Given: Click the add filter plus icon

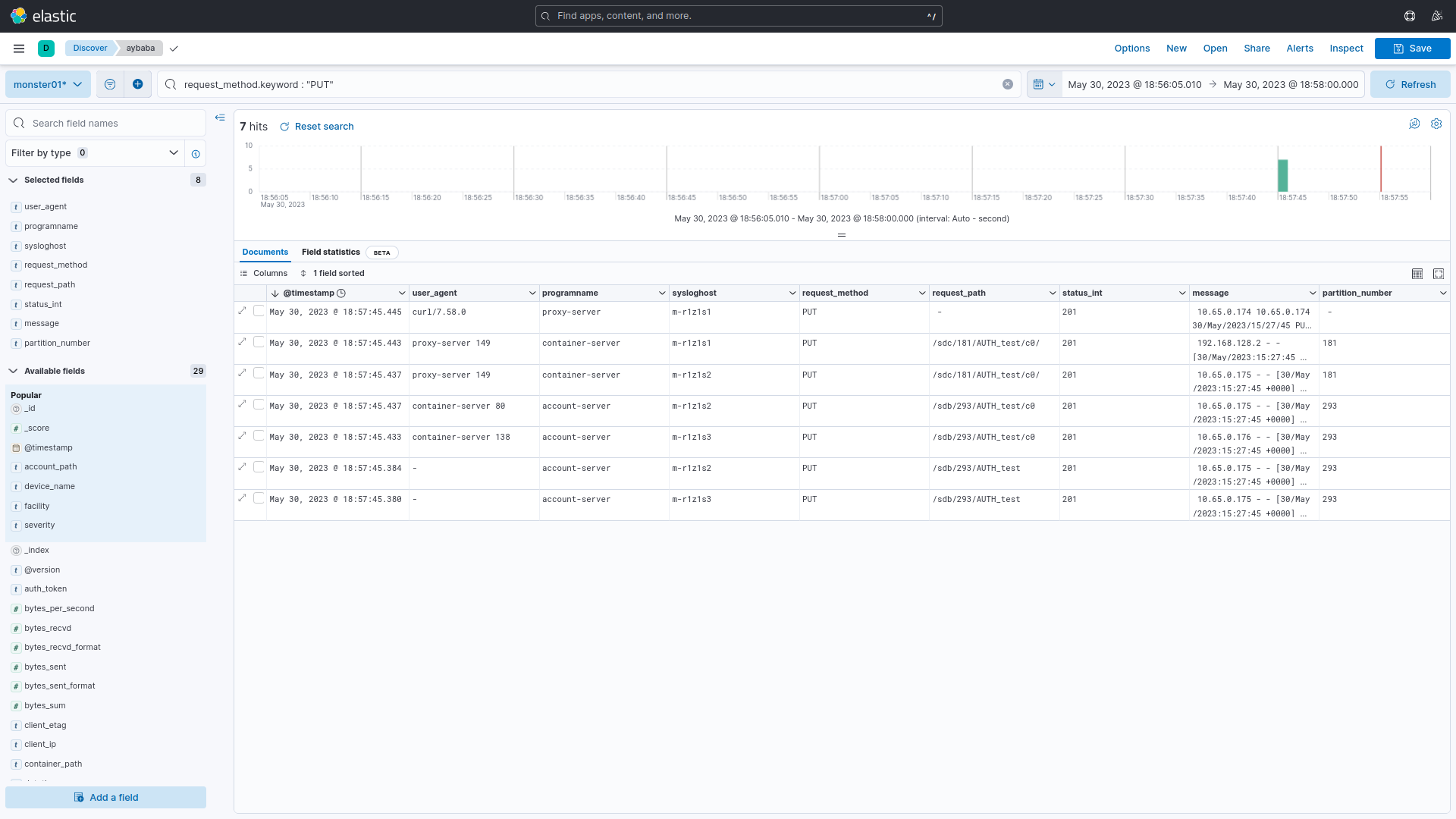Looking at the screenshot, I should (x=137, y=84).
